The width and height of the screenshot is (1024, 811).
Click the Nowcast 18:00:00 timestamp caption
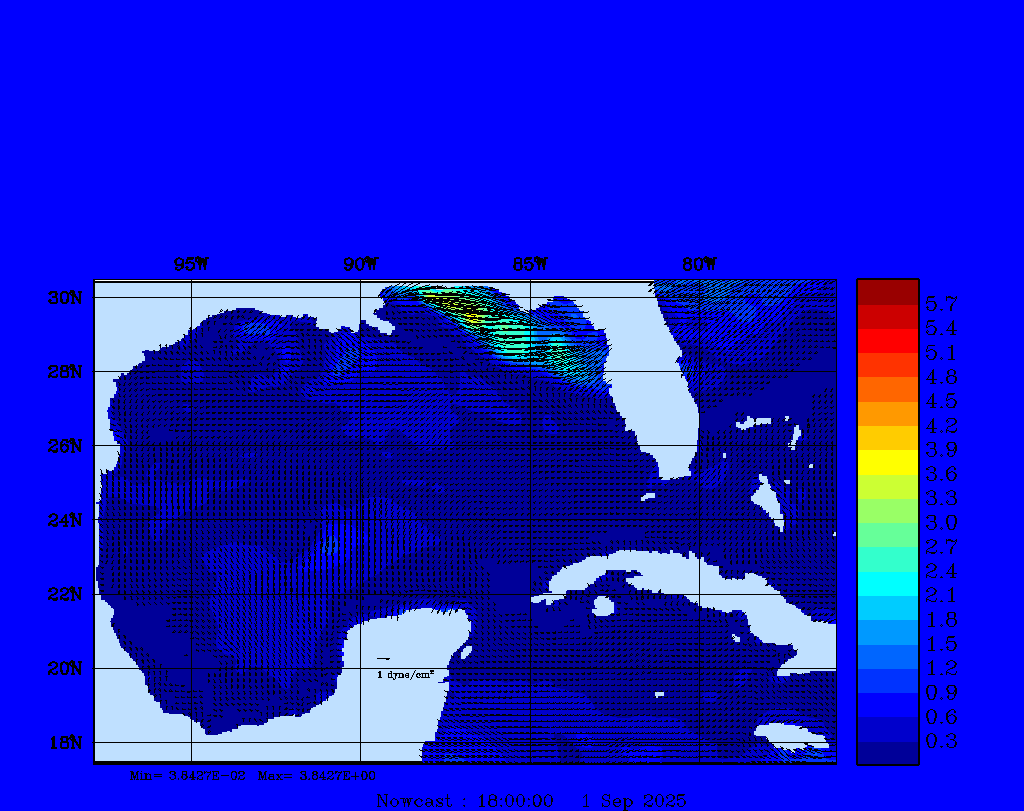(x=531, y=801)
